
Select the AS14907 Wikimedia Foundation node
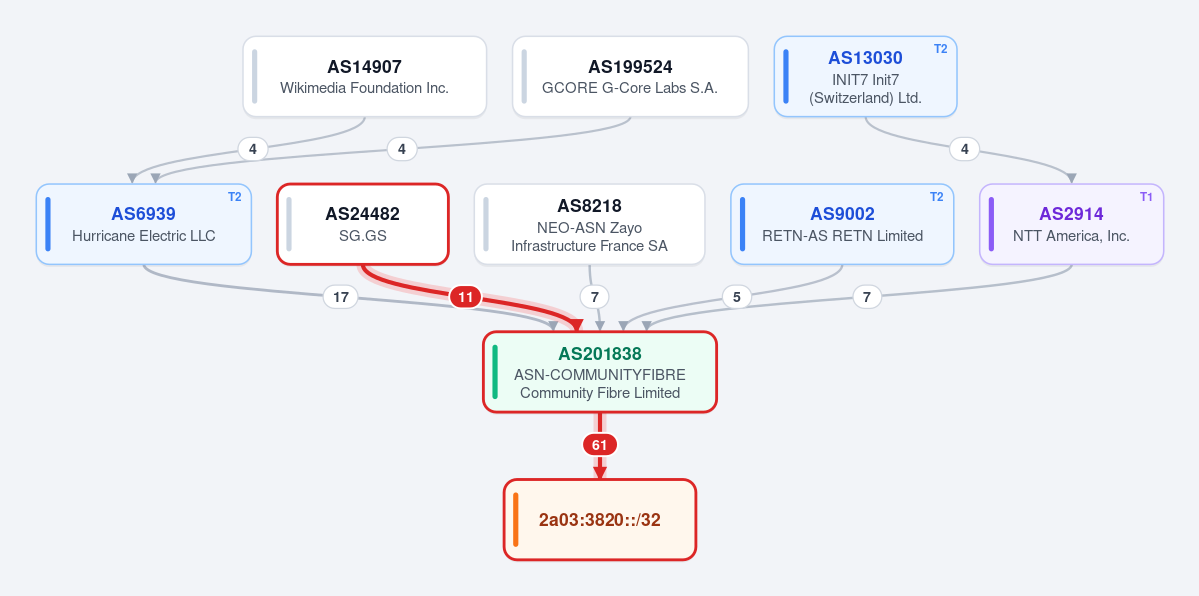[365, 77]
